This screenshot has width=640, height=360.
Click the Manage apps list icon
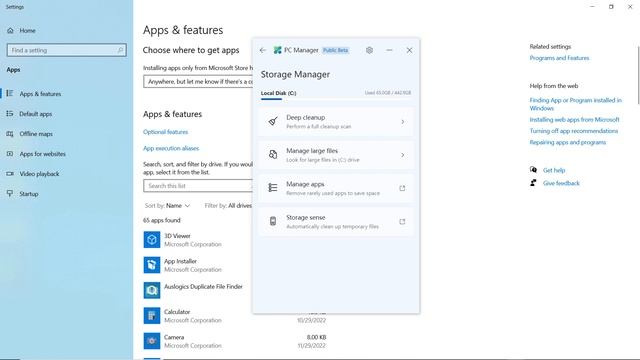(x=273, y=188)
